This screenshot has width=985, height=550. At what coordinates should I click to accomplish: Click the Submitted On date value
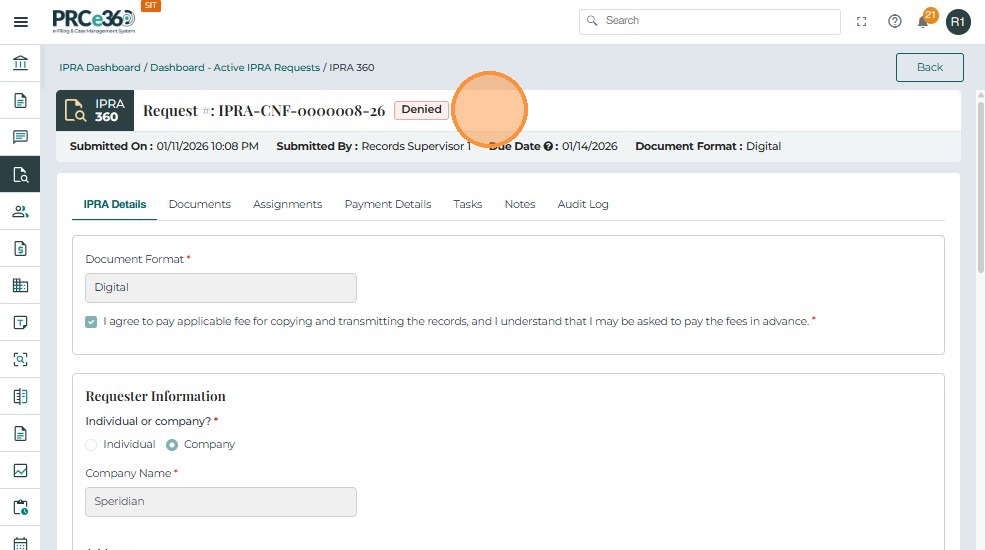coord(207,146)
